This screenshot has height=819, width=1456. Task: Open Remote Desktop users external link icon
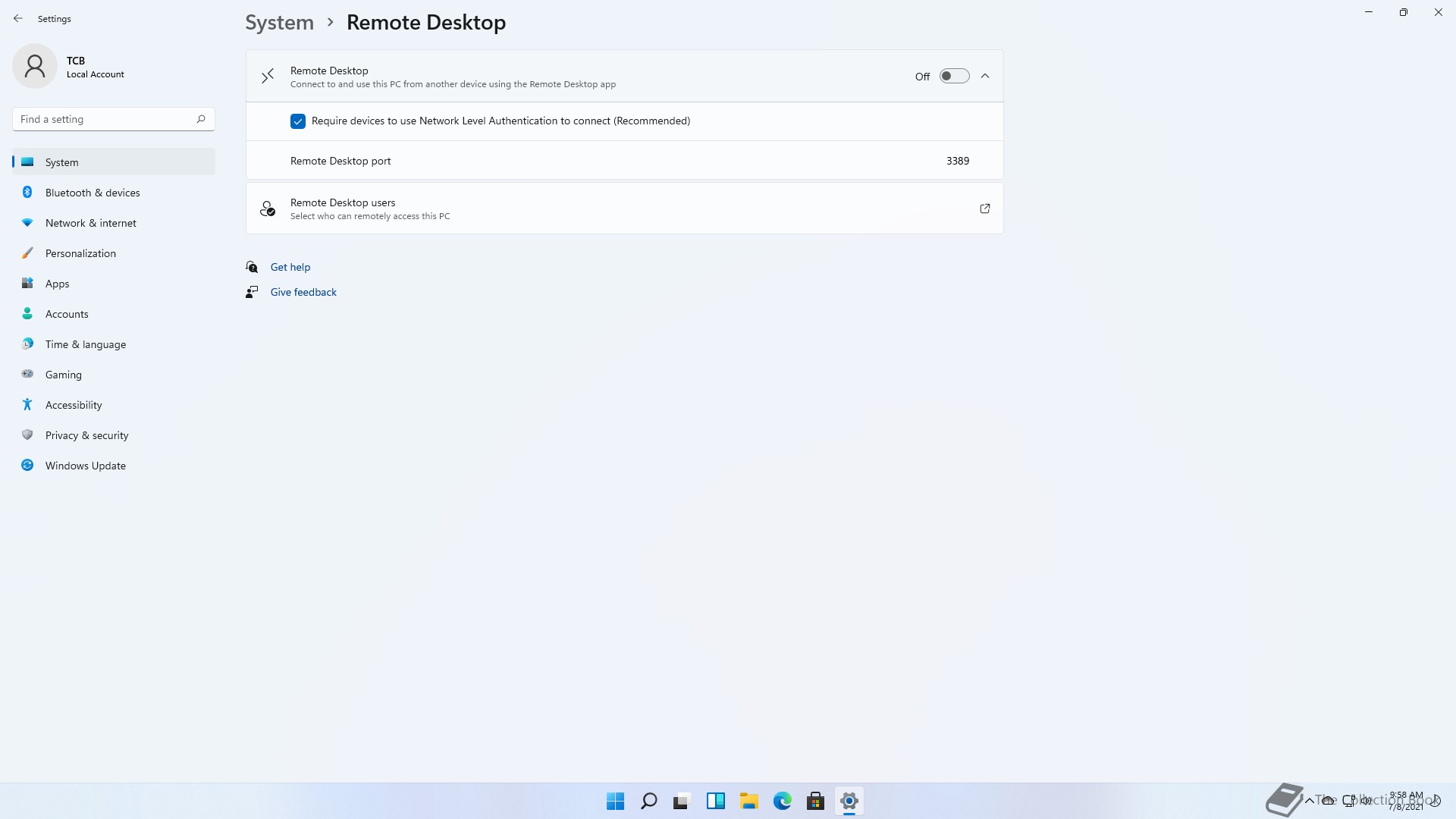click(985, 209)
